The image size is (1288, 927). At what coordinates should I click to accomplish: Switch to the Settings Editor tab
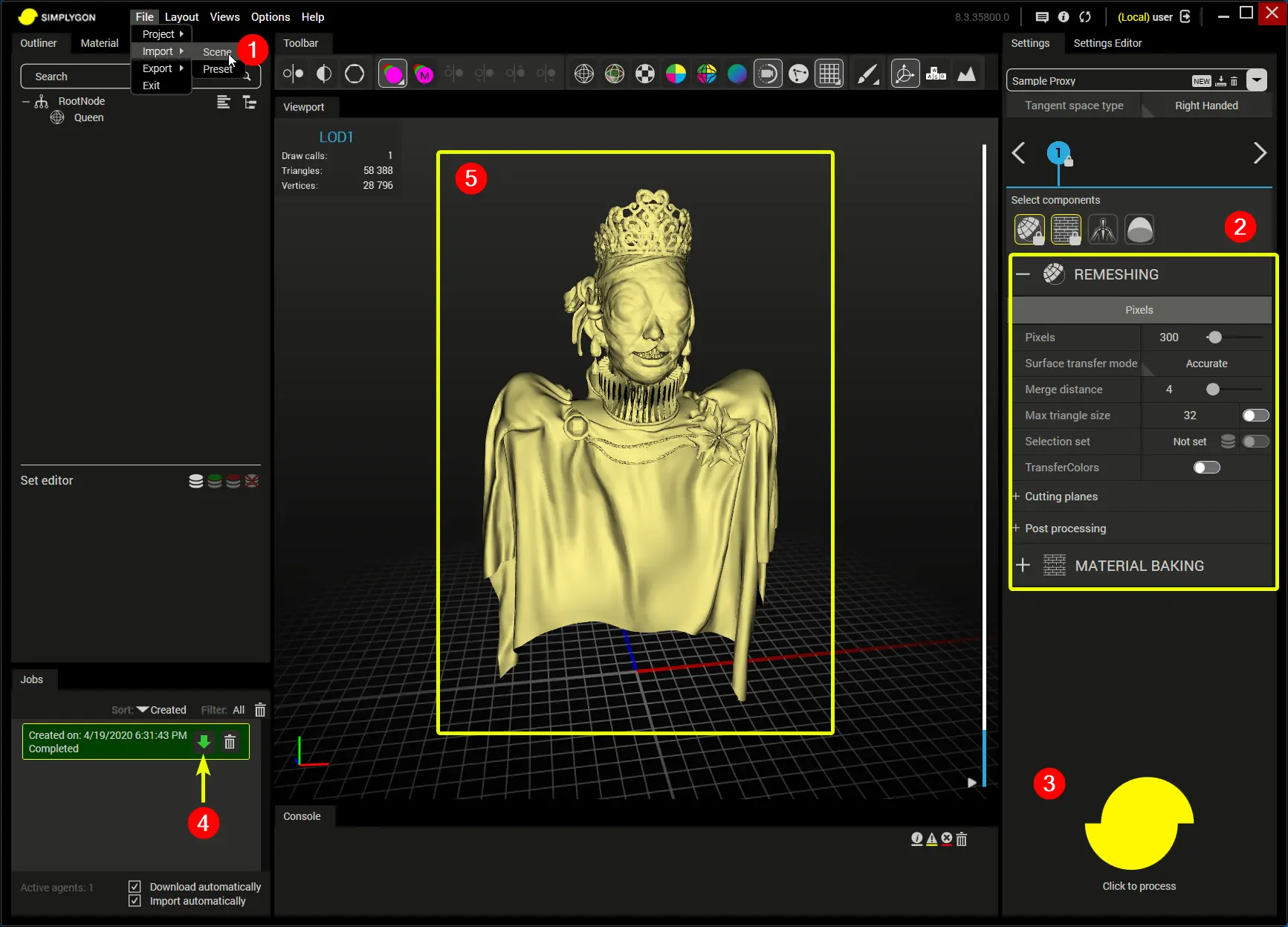point(1107,43)
